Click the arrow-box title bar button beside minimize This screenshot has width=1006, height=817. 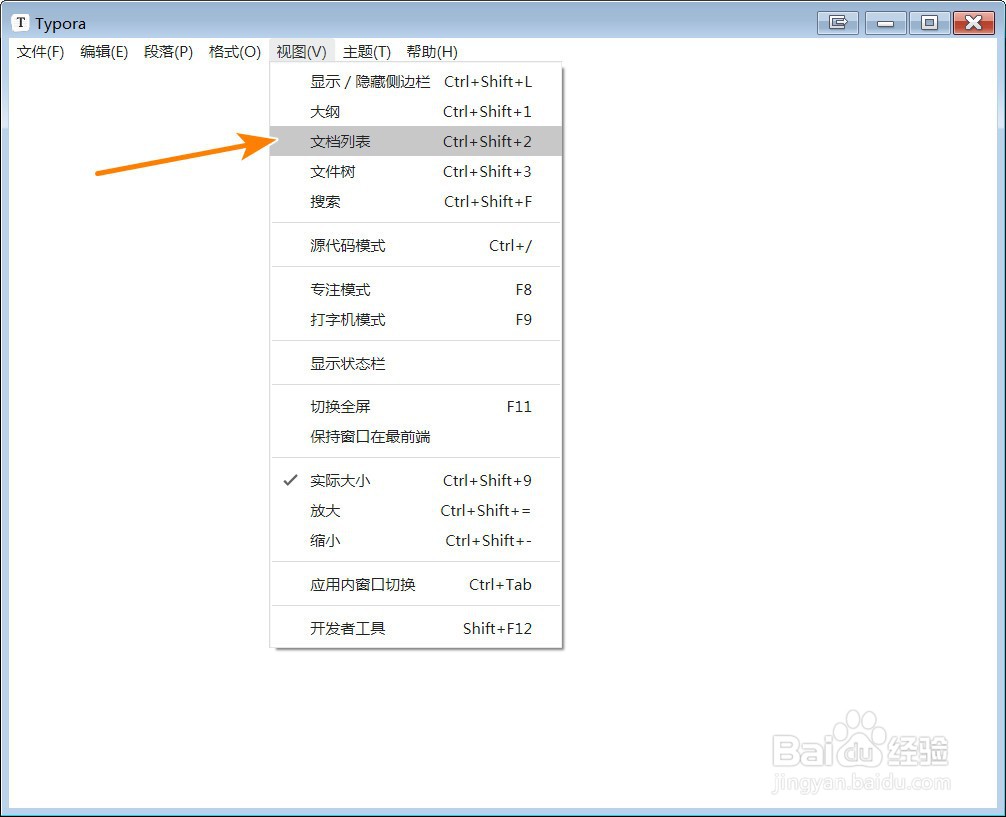pos(838,23)
